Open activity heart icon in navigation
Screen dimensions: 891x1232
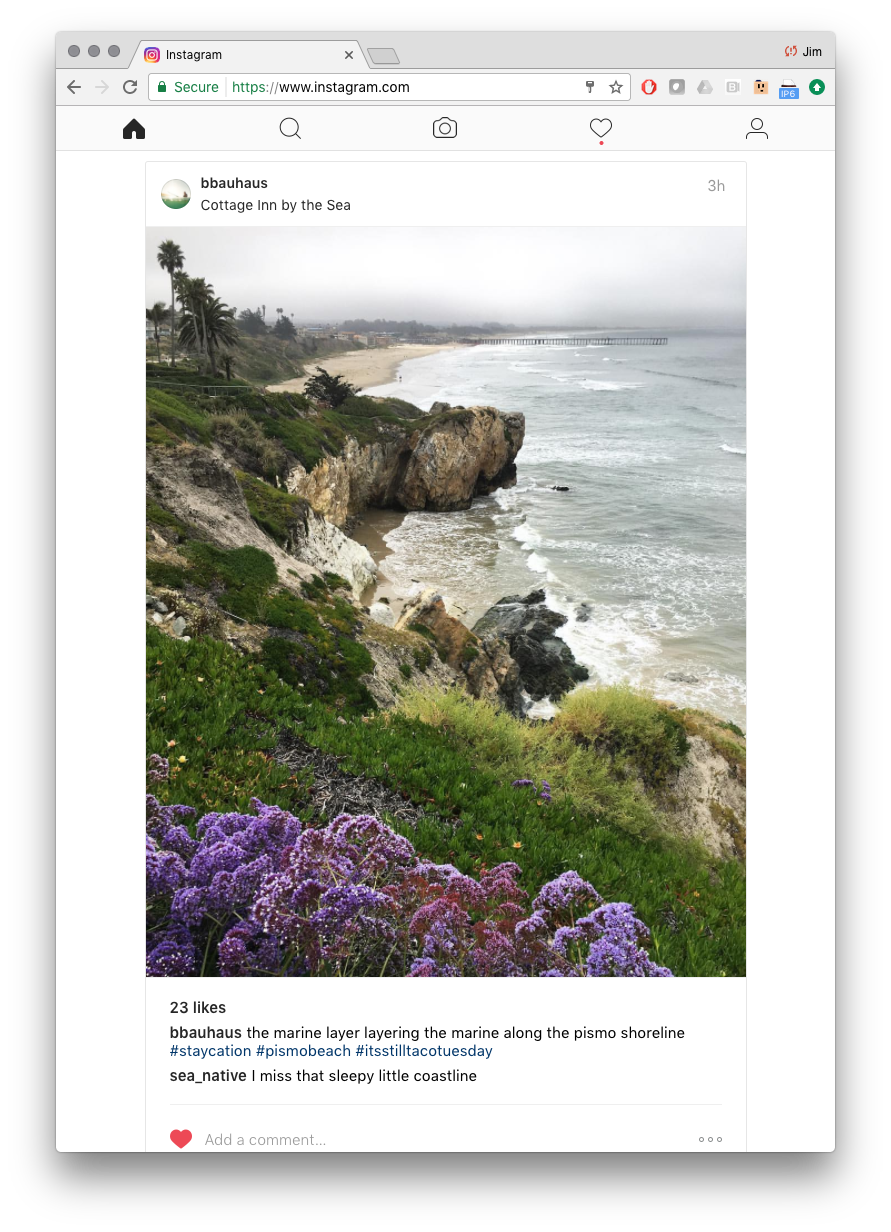(x=601, y=129)
